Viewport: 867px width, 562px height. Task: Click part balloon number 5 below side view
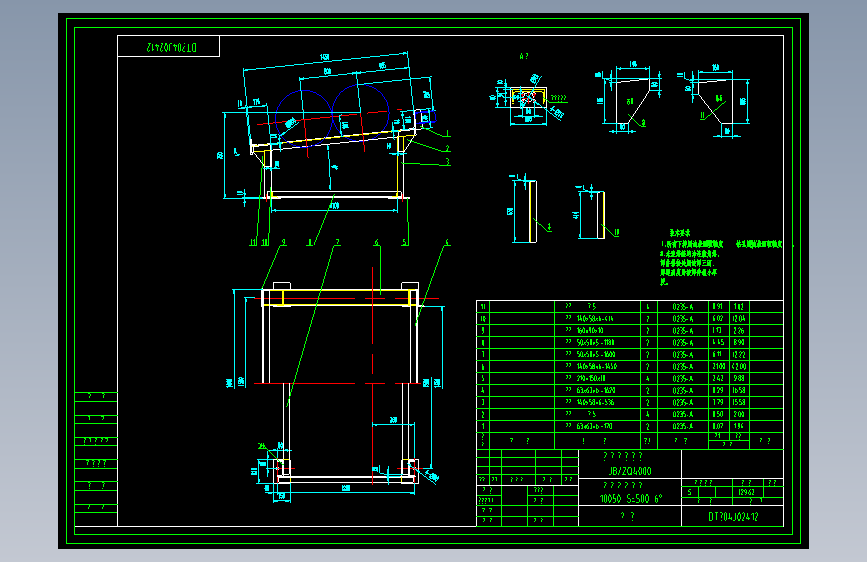(x=404, y=242)
